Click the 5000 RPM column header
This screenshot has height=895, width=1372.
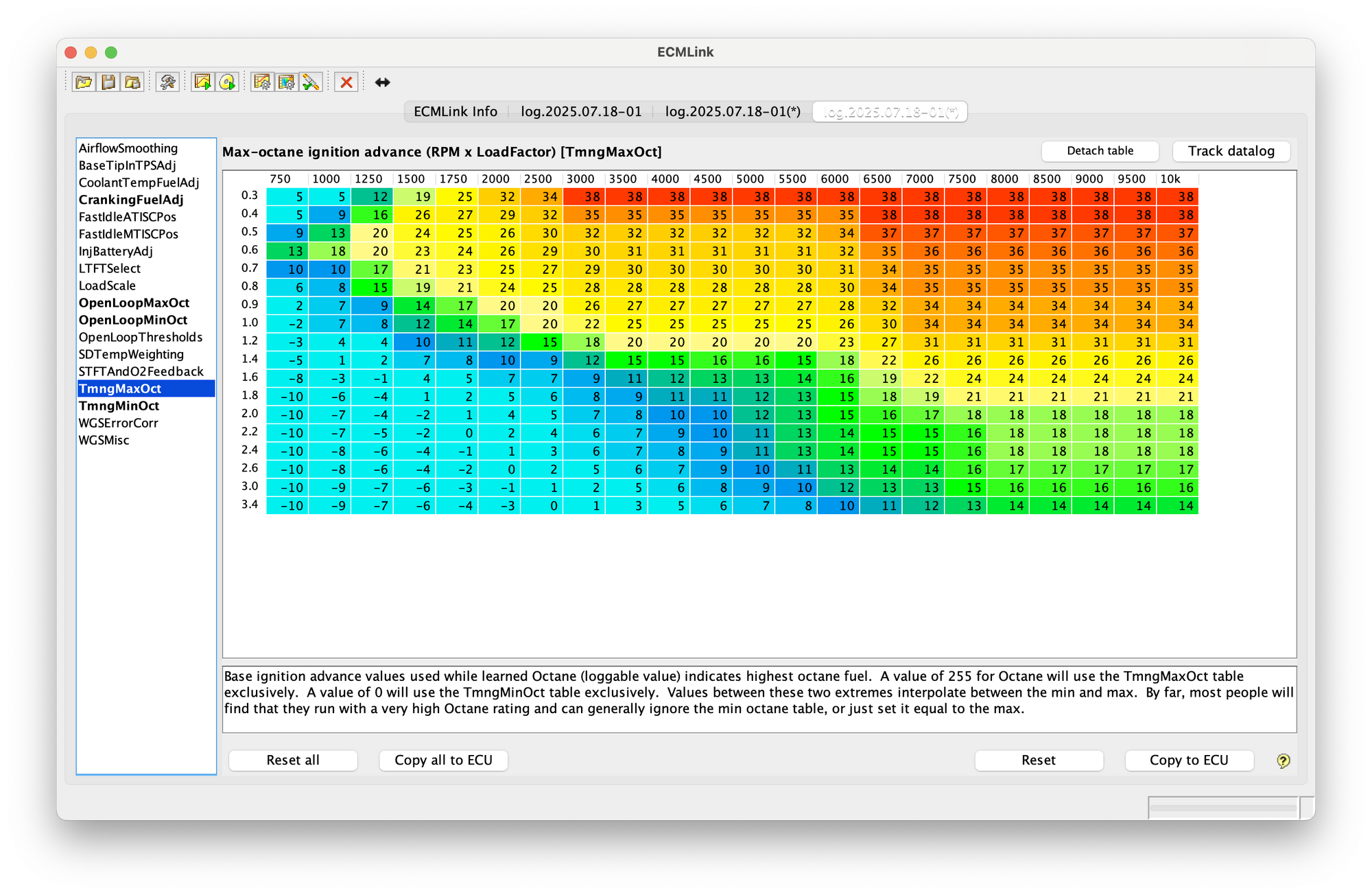pyautogui.click(x=754, y=179)
